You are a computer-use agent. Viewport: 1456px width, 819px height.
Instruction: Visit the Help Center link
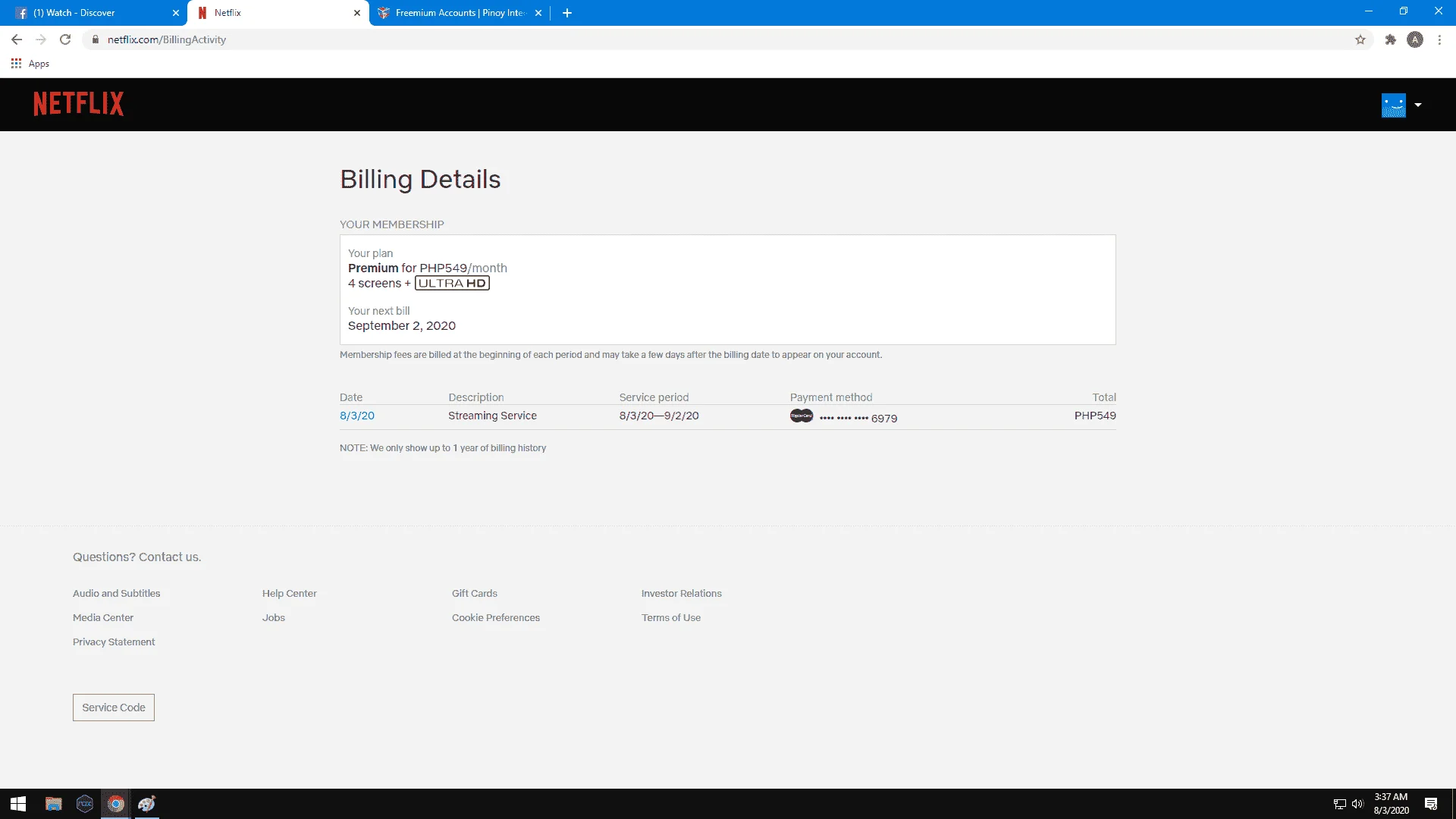(x=290, y=594)
